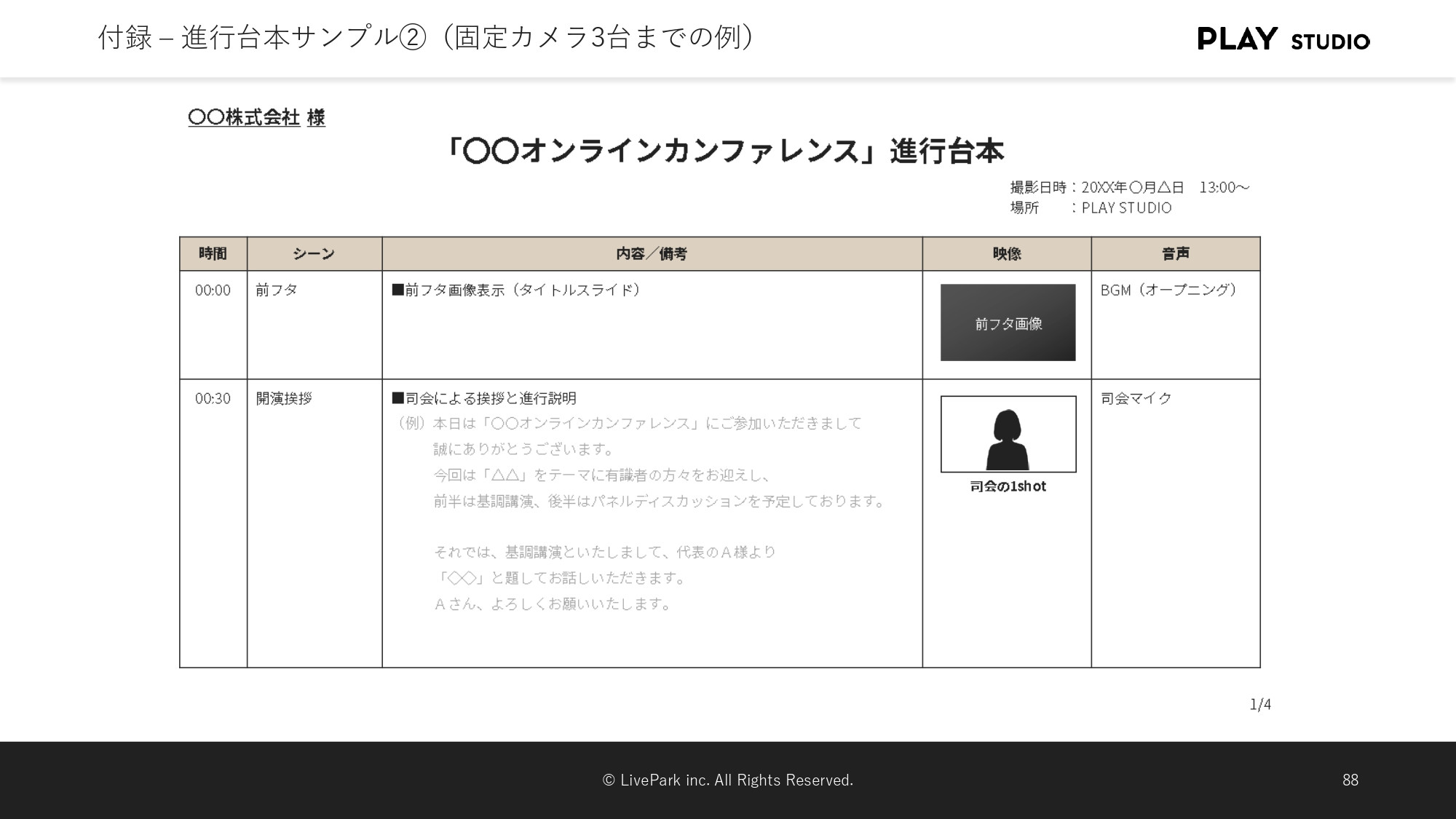
Task: Click the 場所：PLAY STUDIO line
Action: 1090,207
